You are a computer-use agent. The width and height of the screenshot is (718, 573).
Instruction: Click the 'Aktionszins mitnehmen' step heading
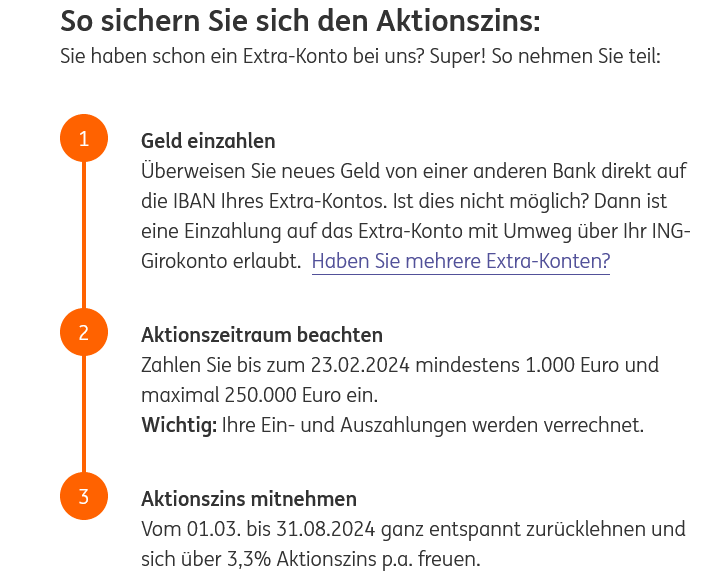(x=249, y=499)
